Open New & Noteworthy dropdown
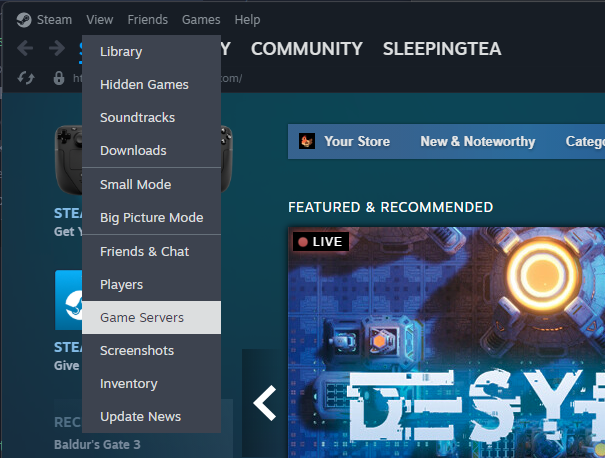Screen dimensions: 605x458 [478, 141]
